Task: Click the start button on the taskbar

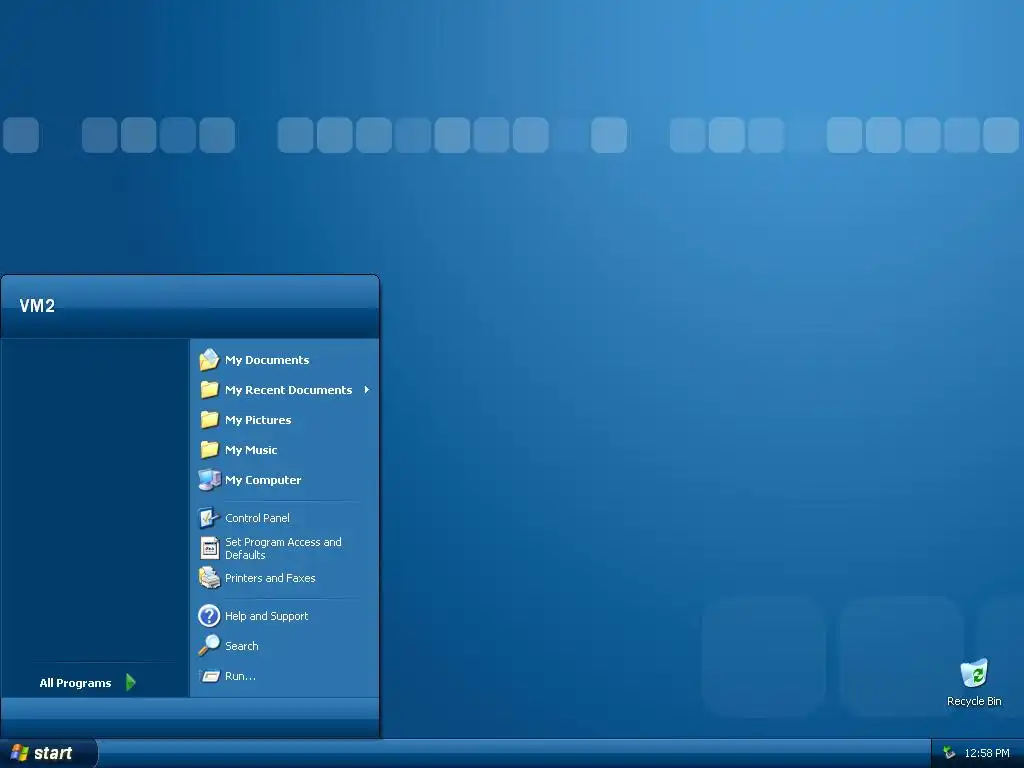Action: [48, 753]
